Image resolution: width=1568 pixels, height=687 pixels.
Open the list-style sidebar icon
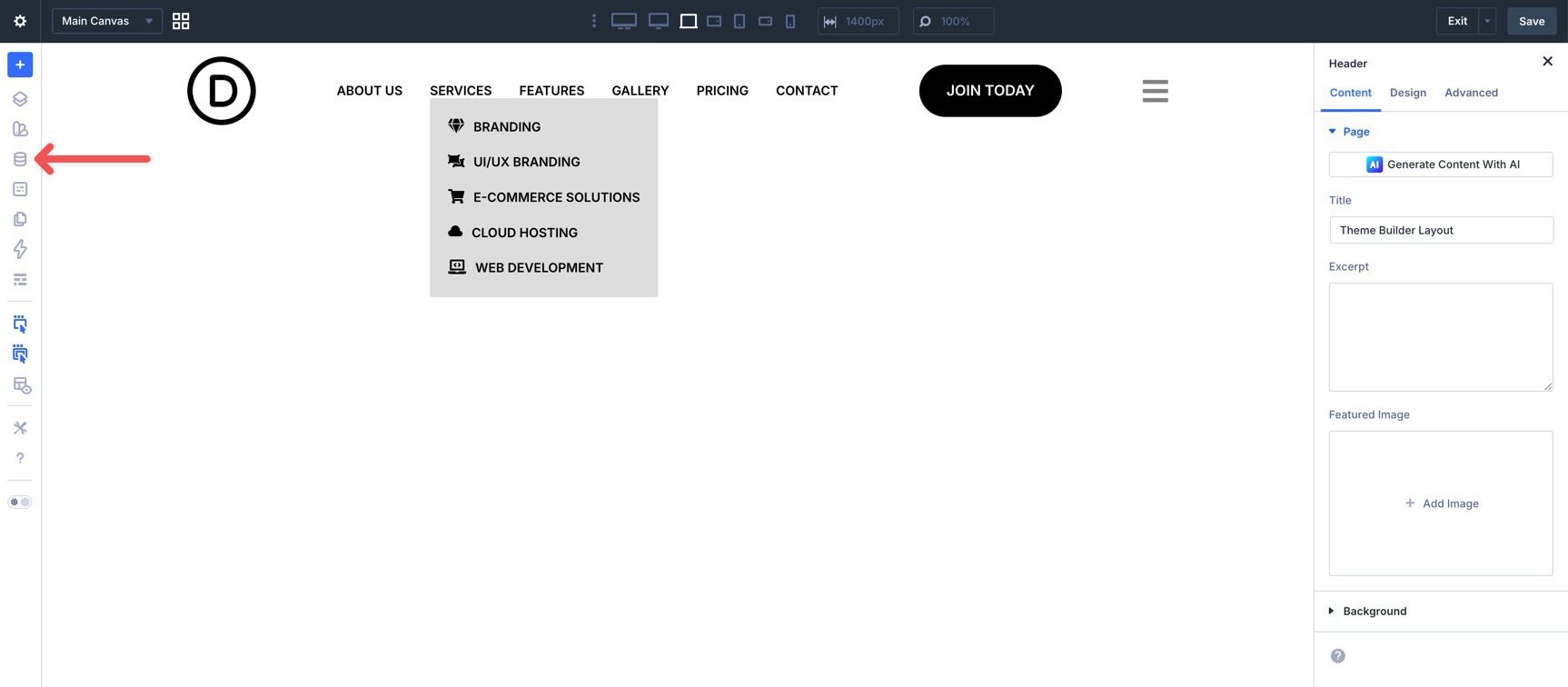click(x=20, y=280)
